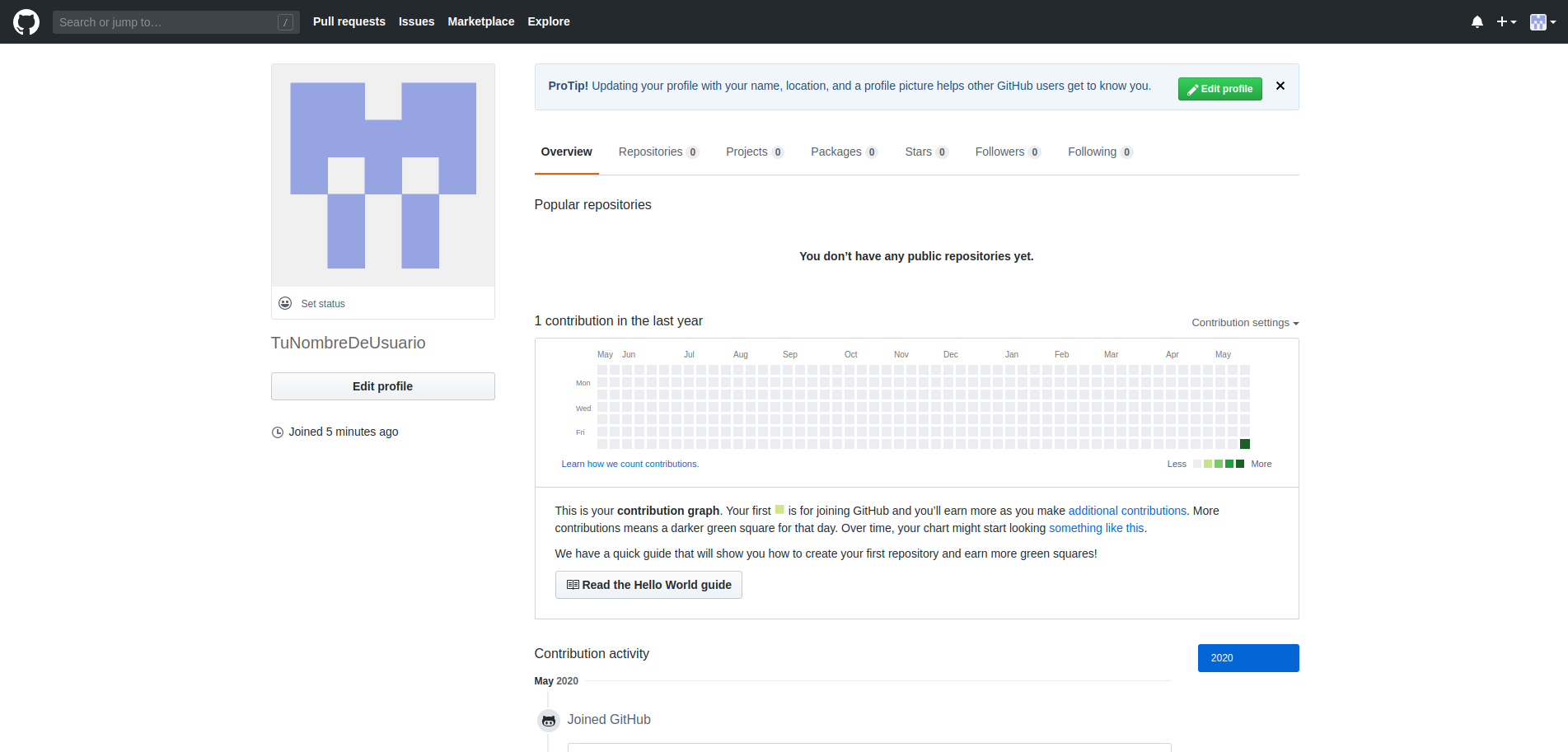Click 1 contribution in the last year heading
Image resolution: width=1568 pixels, height=752 pixels.
tap(619, 321)
